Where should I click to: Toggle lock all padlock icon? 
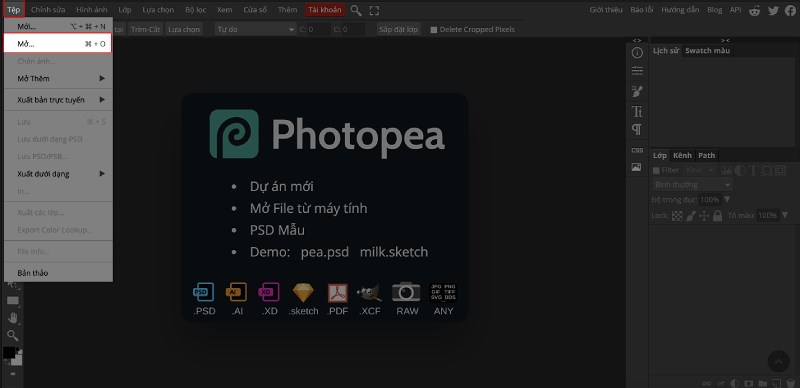click(x=717, y=215)
